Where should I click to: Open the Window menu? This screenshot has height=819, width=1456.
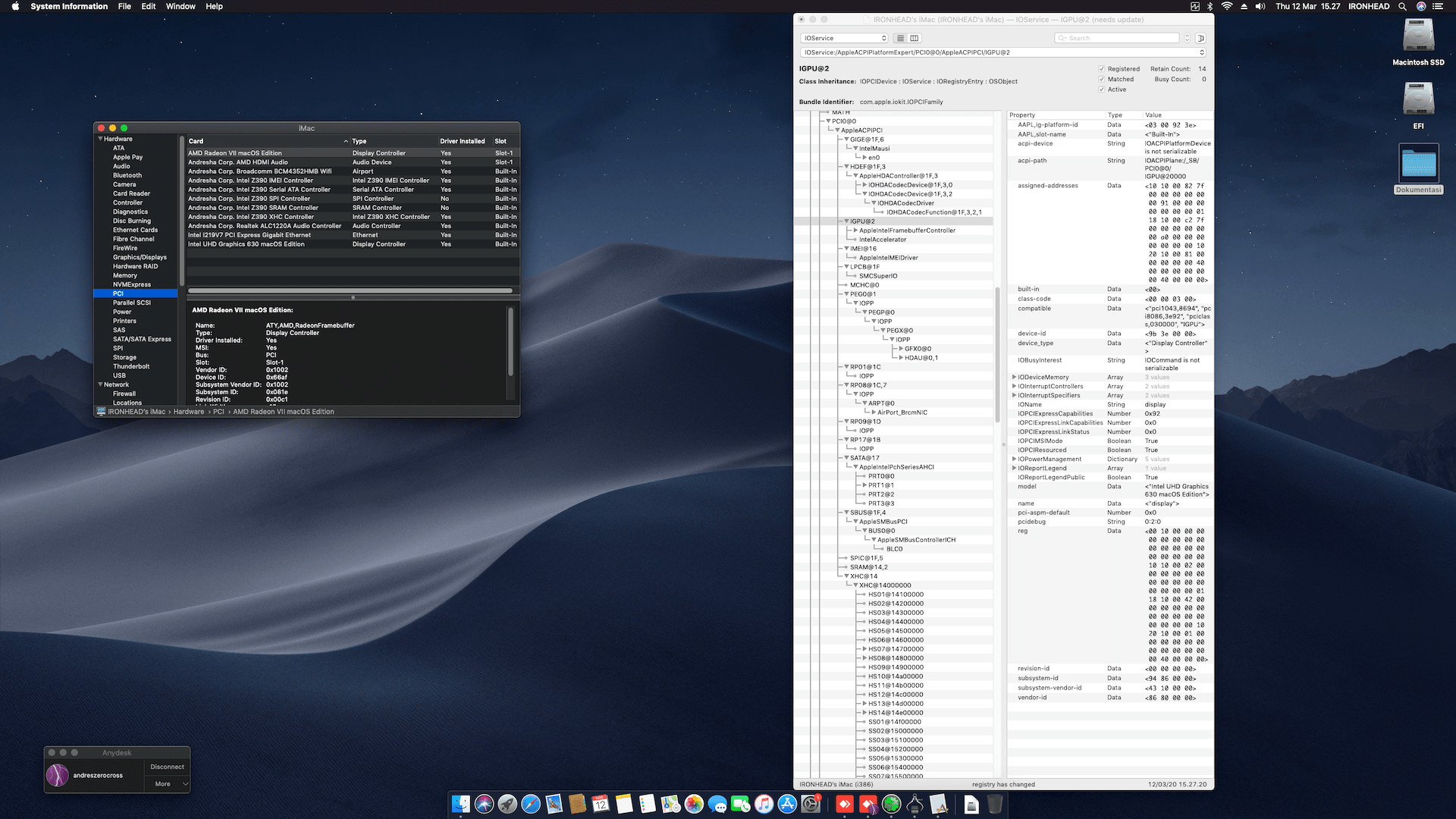[x=180, y=6]
